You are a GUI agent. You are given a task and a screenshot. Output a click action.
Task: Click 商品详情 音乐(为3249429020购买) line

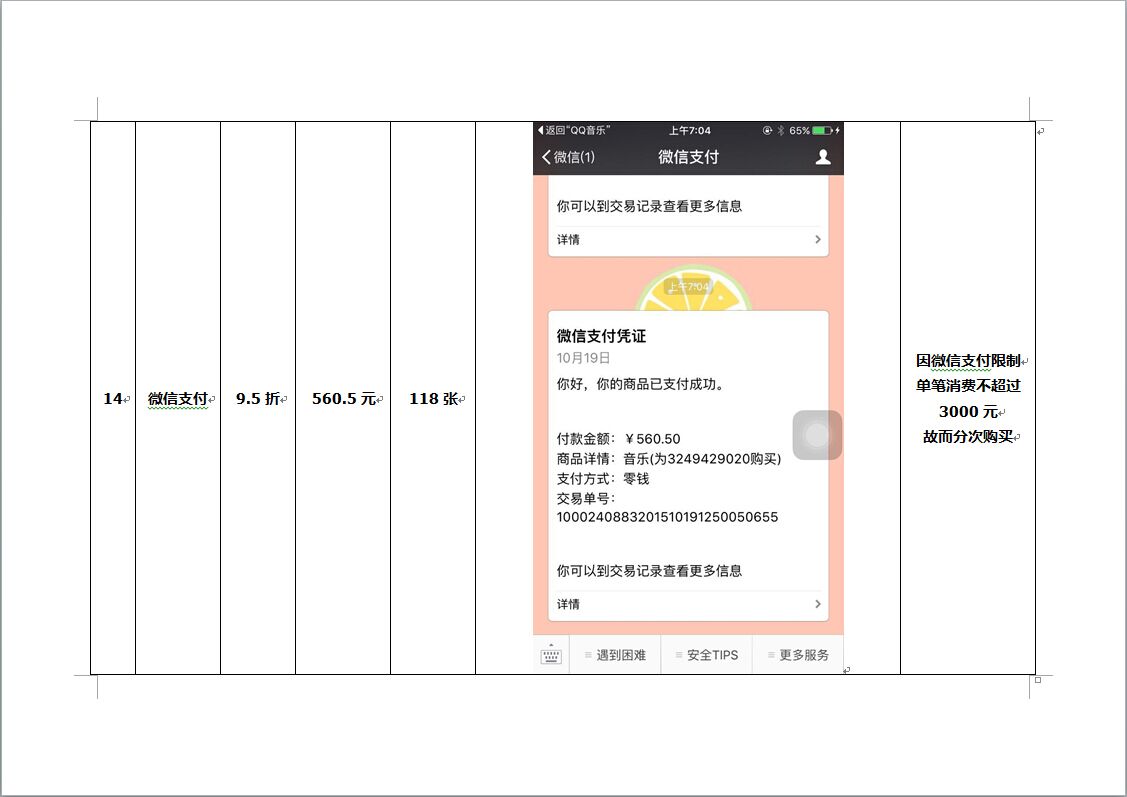pos(668,459)
